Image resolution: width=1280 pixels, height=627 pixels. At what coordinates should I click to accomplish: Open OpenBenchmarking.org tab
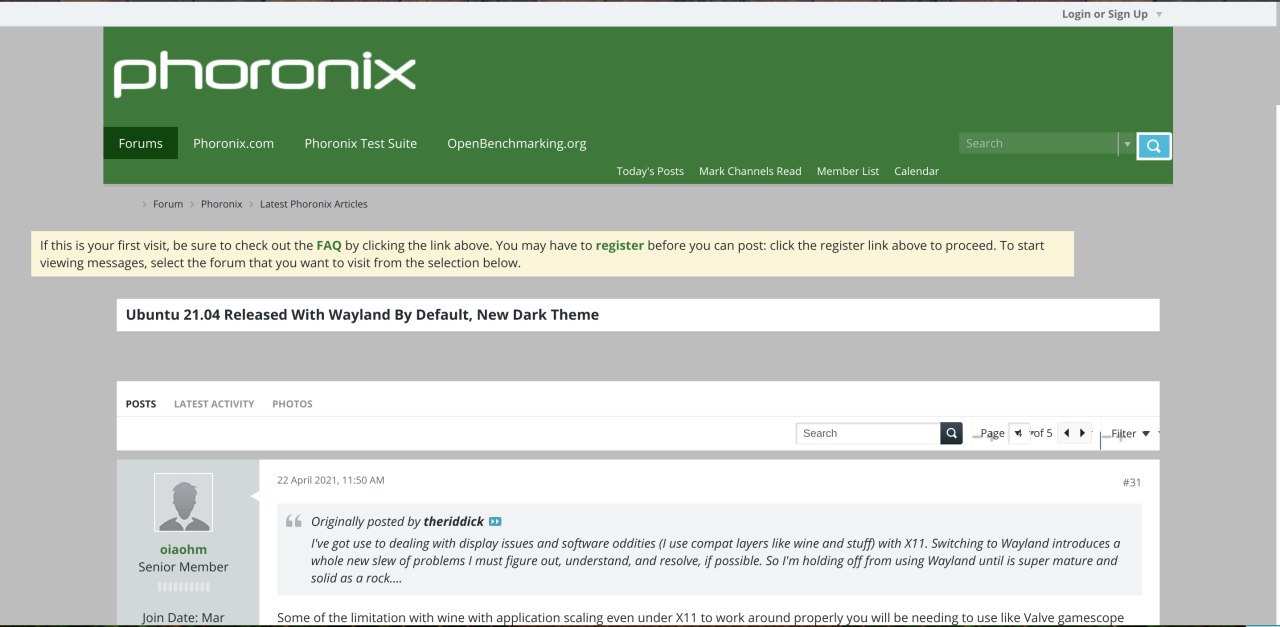[x=516, y=143]
